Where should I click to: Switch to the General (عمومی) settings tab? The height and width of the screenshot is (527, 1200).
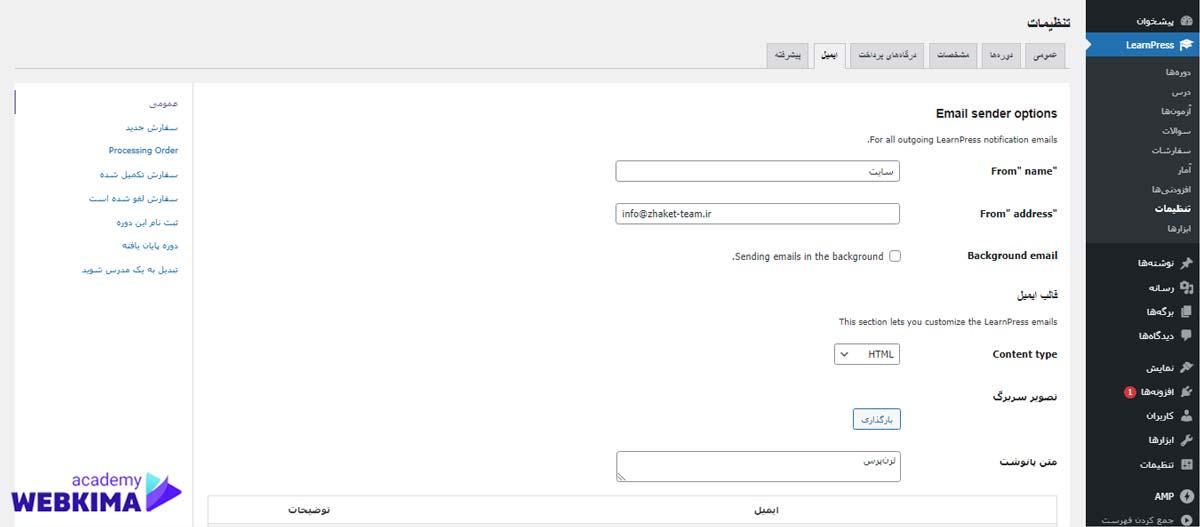[1045, 55]
